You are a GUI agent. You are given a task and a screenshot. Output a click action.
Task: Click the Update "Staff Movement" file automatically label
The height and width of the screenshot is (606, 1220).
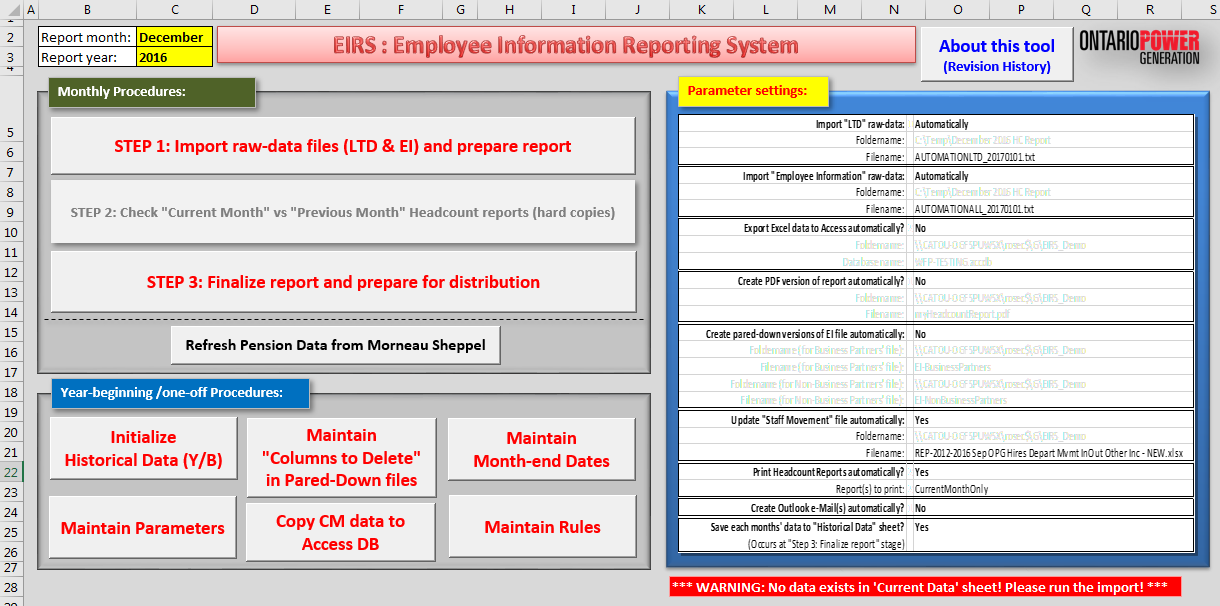click(x=818, y=420)
